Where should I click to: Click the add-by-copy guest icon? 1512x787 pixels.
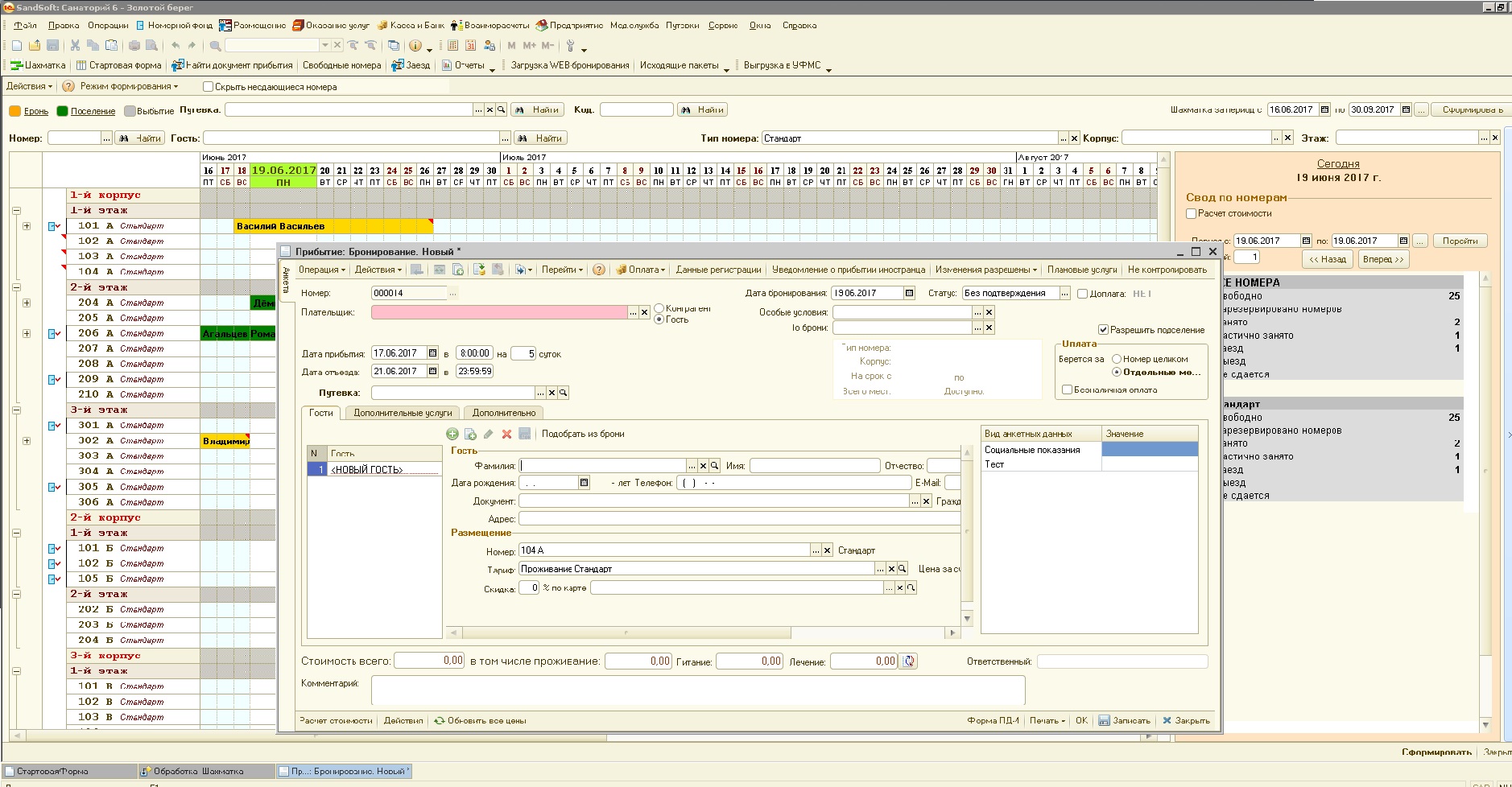point(470,435)
